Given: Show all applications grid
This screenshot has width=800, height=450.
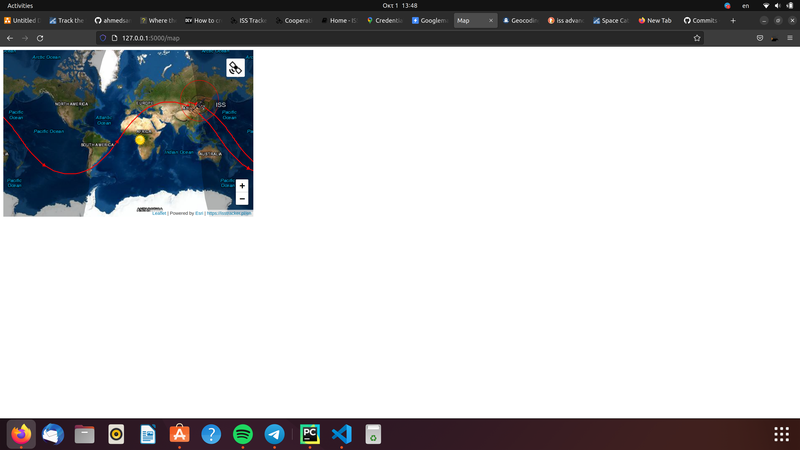Looking at the screenshot, I should coord(781,434).
